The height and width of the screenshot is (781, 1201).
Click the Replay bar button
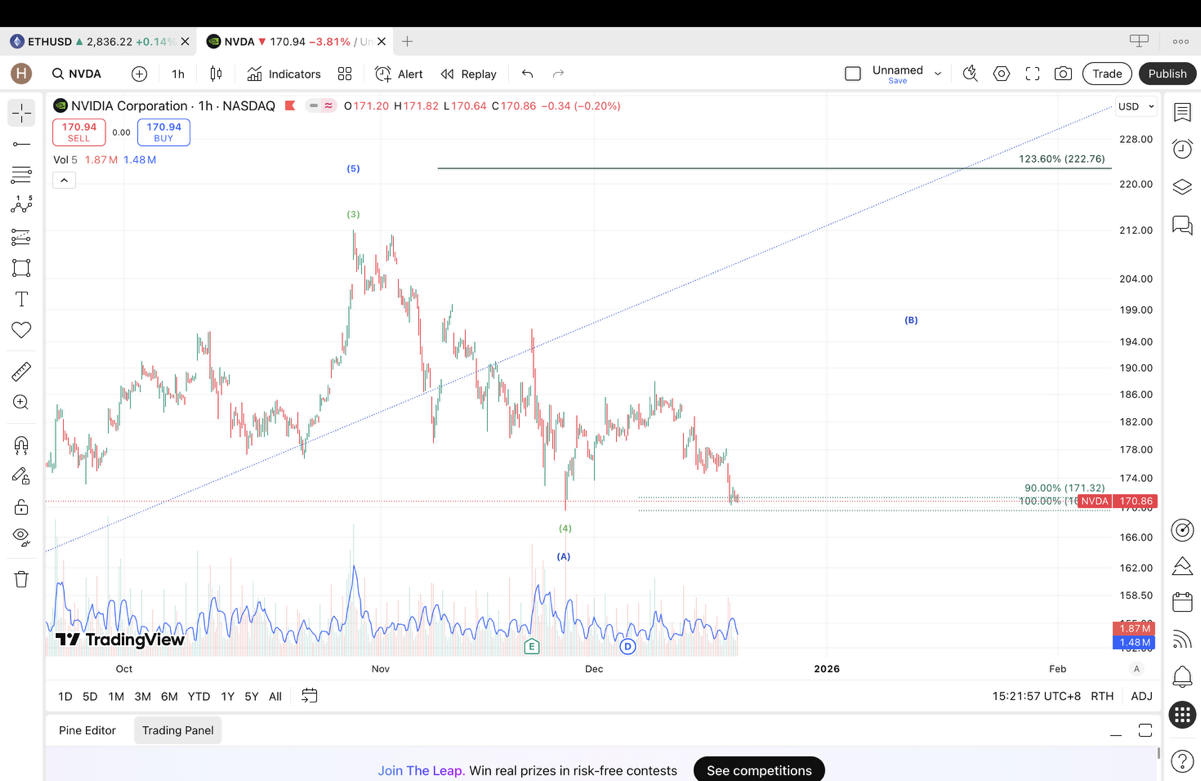click(x=469, y=74)
